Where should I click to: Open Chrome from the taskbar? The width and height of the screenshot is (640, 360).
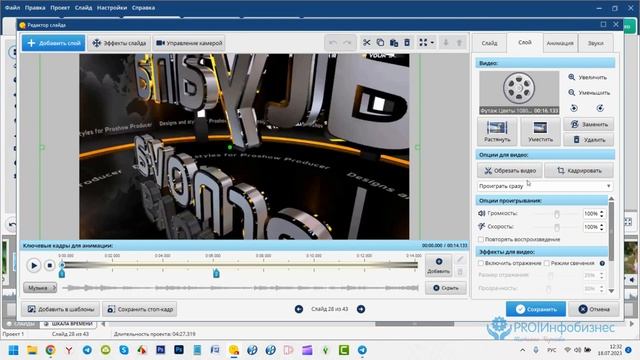50,350
